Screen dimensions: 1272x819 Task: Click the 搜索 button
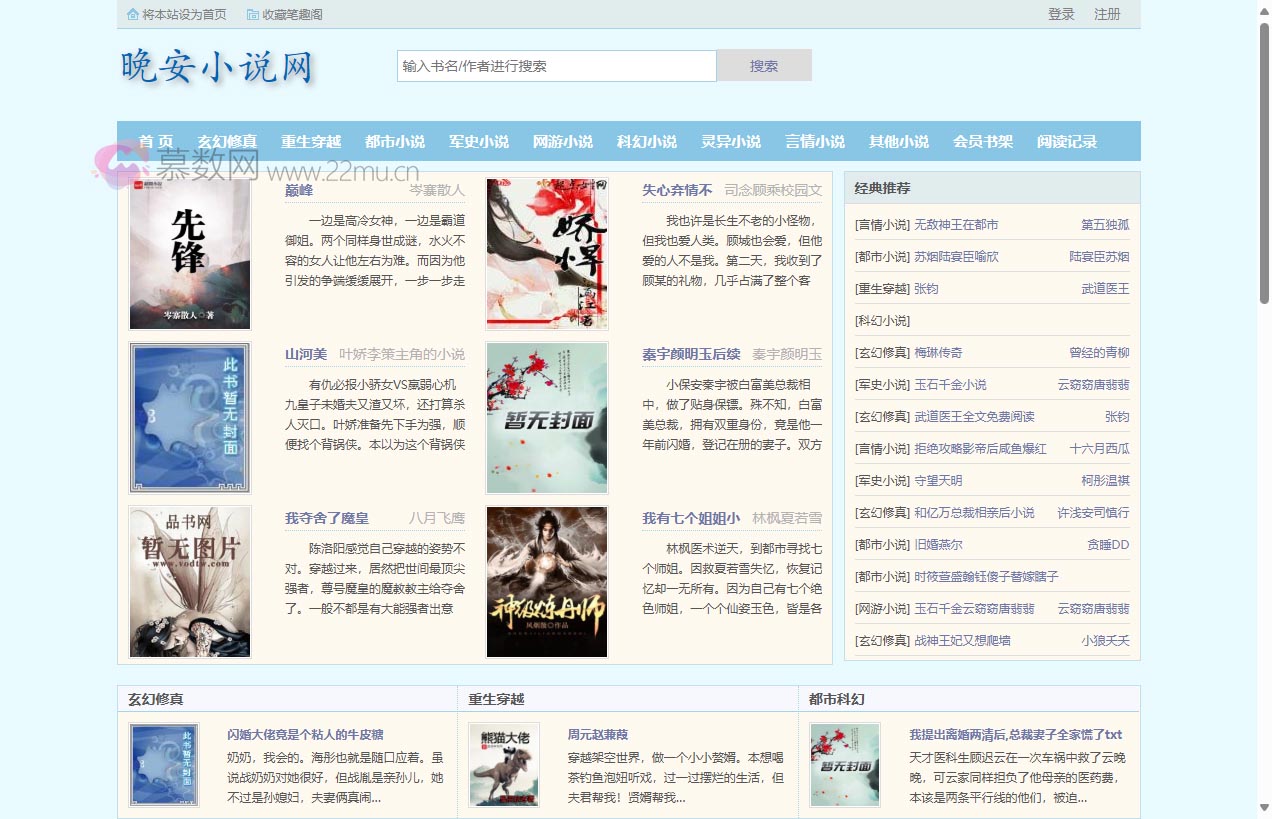764,66
